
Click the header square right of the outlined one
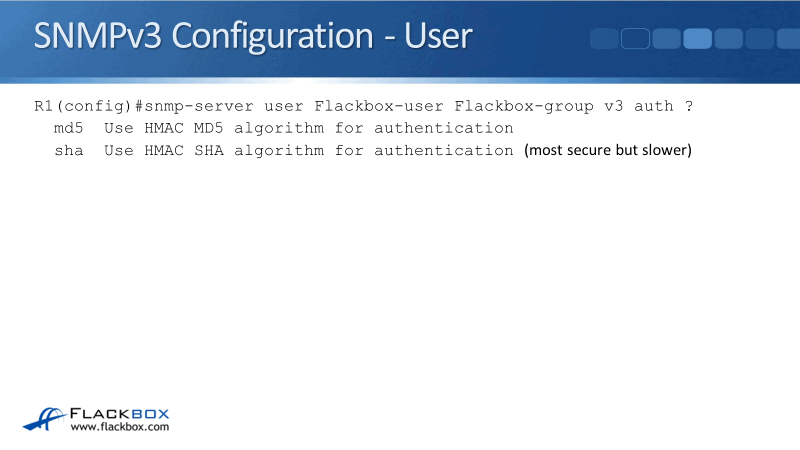667,39
